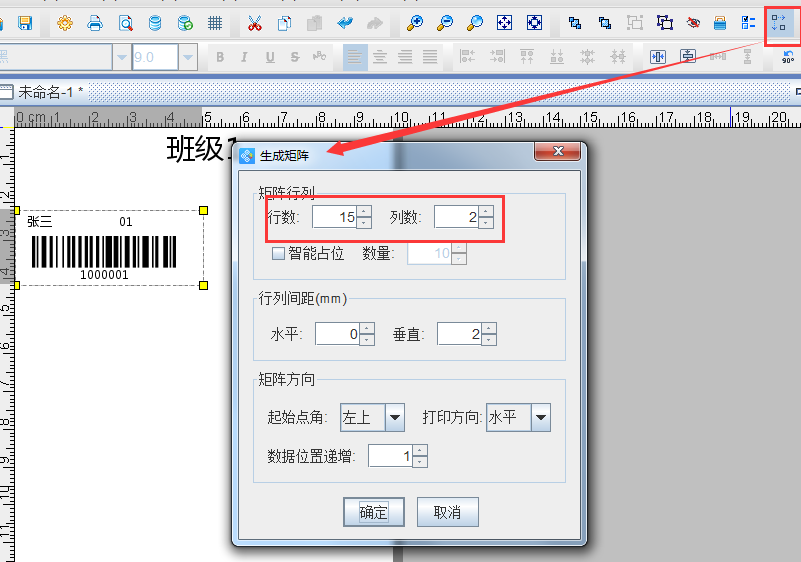Click the Generate Matrix toolbar icon

779,23
